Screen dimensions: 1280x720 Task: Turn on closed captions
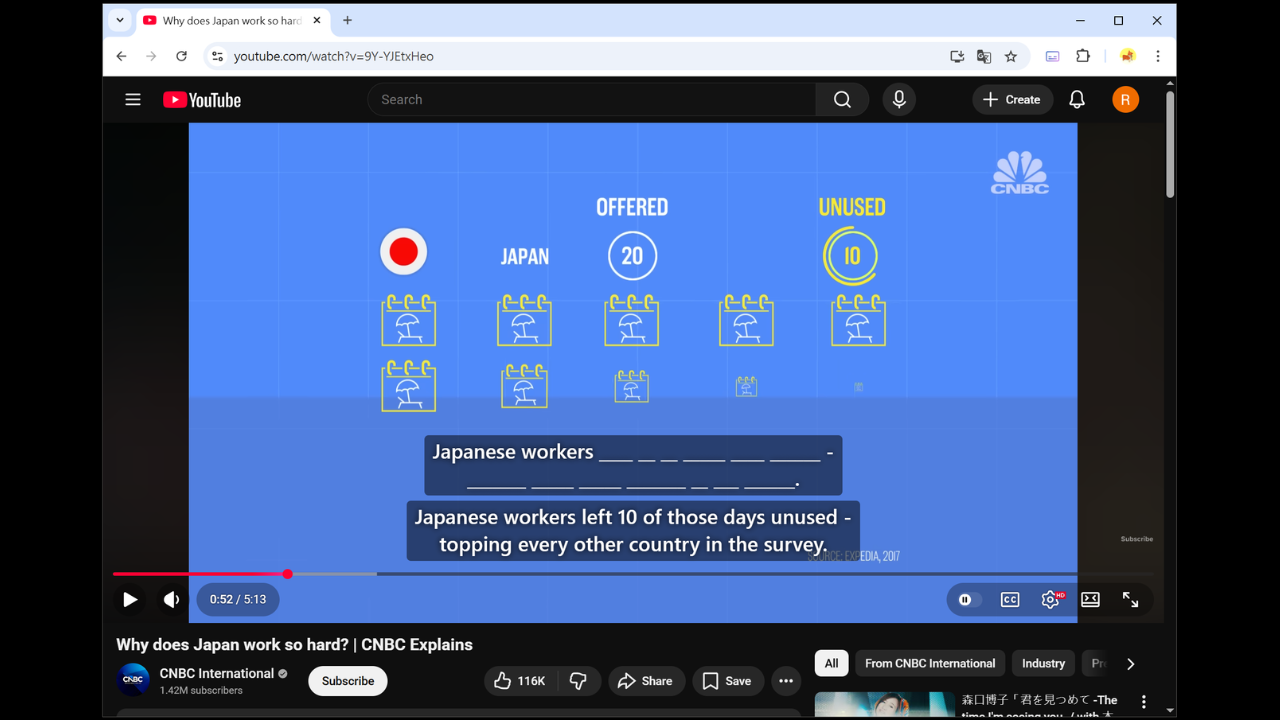(x=1010, y=600)
